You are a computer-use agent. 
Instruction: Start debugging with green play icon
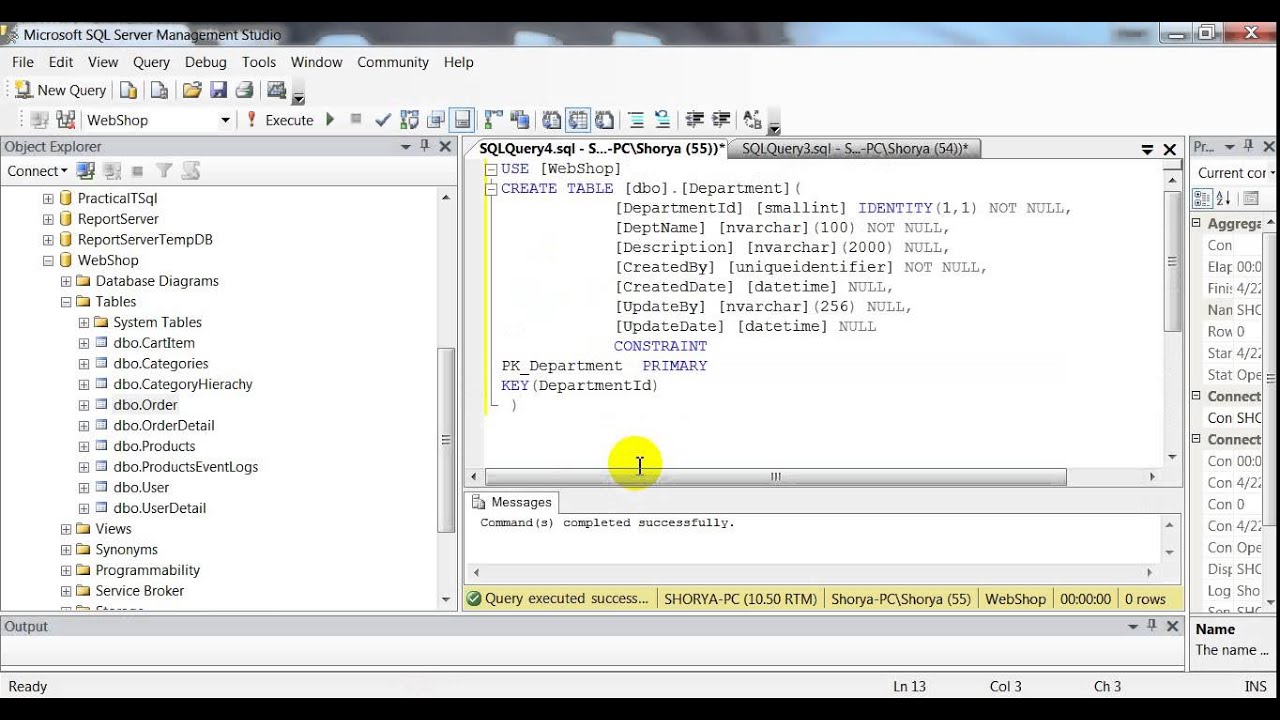point(330,120)
